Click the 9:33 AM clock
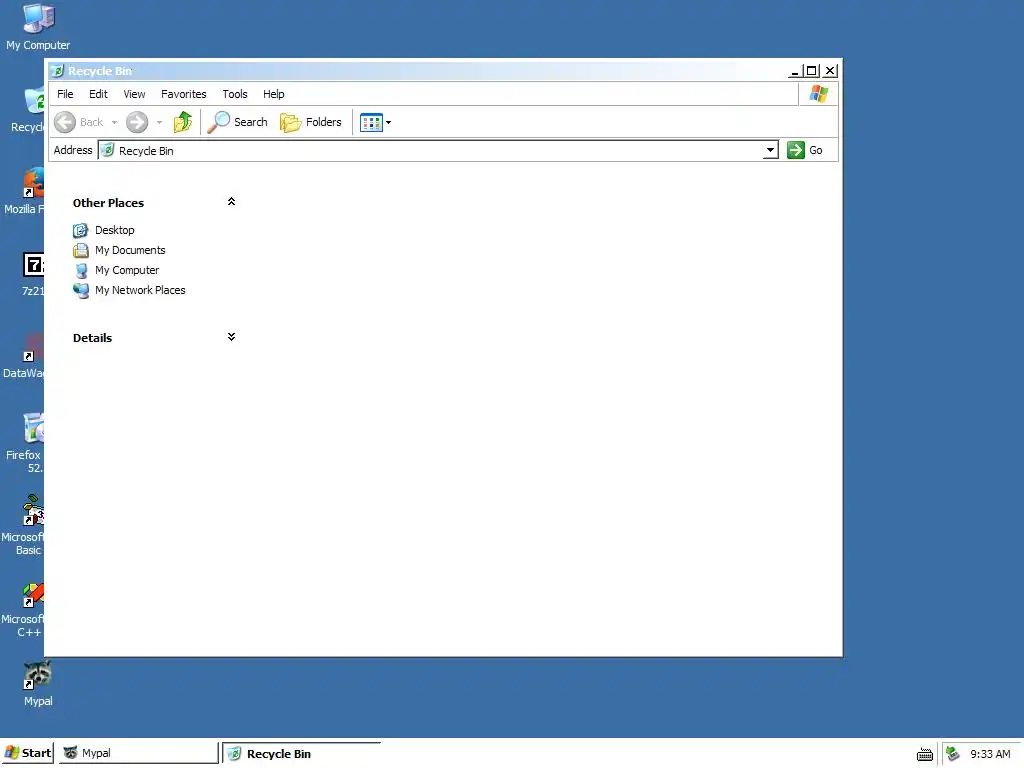Viewport: 1024px width, 768px height. click(990, 754)
